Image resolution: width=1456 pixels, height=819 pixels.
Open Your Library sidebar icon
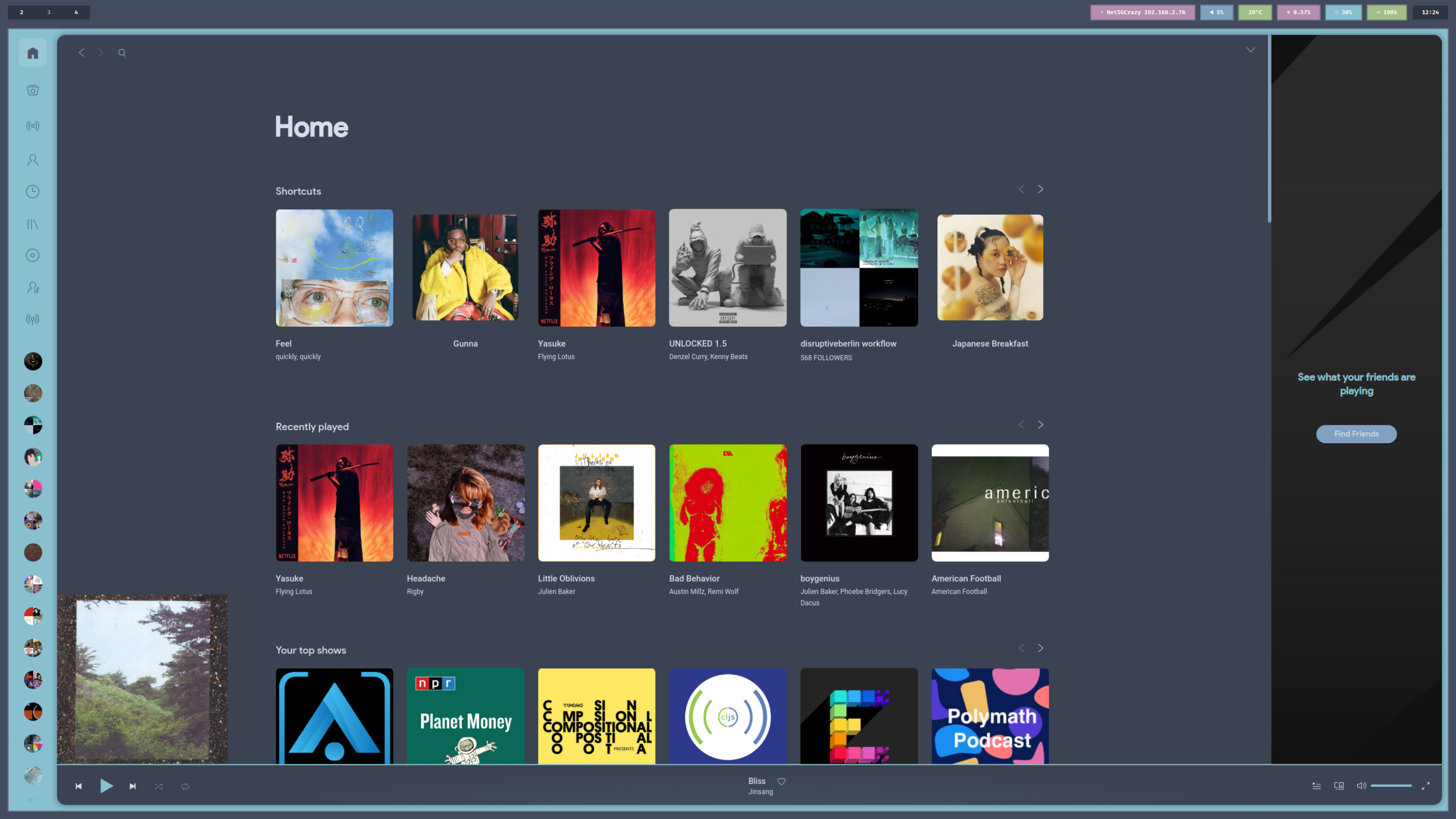(33, 224)
